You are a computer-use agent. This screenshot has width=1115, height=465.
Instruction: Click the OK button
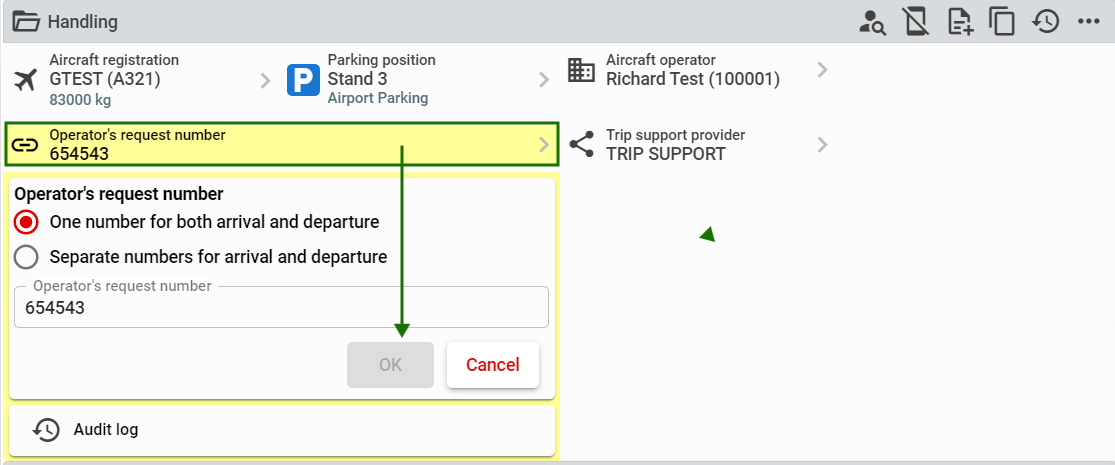390,365
